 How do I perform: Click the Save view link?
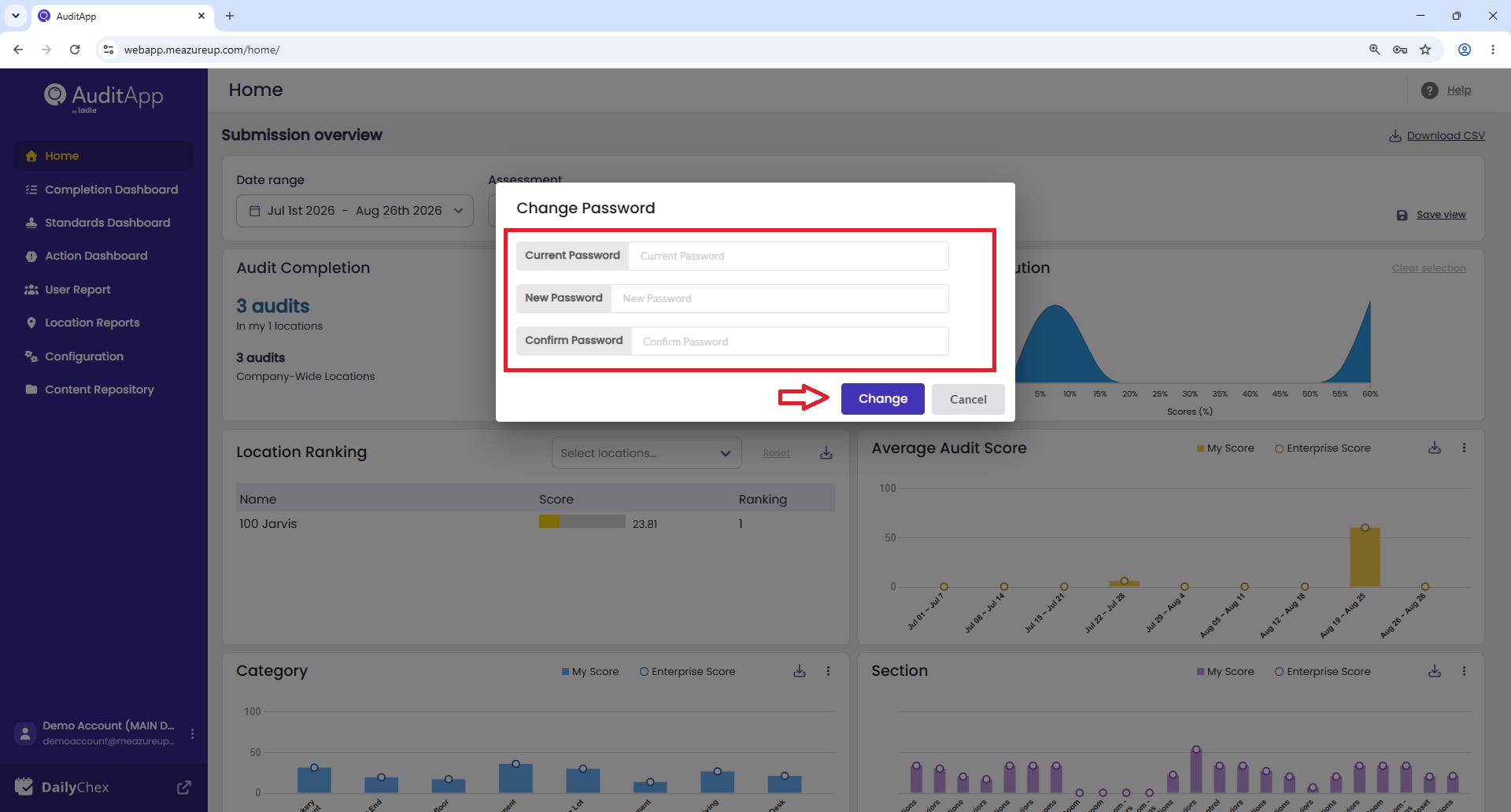[x=1441, y=215]
